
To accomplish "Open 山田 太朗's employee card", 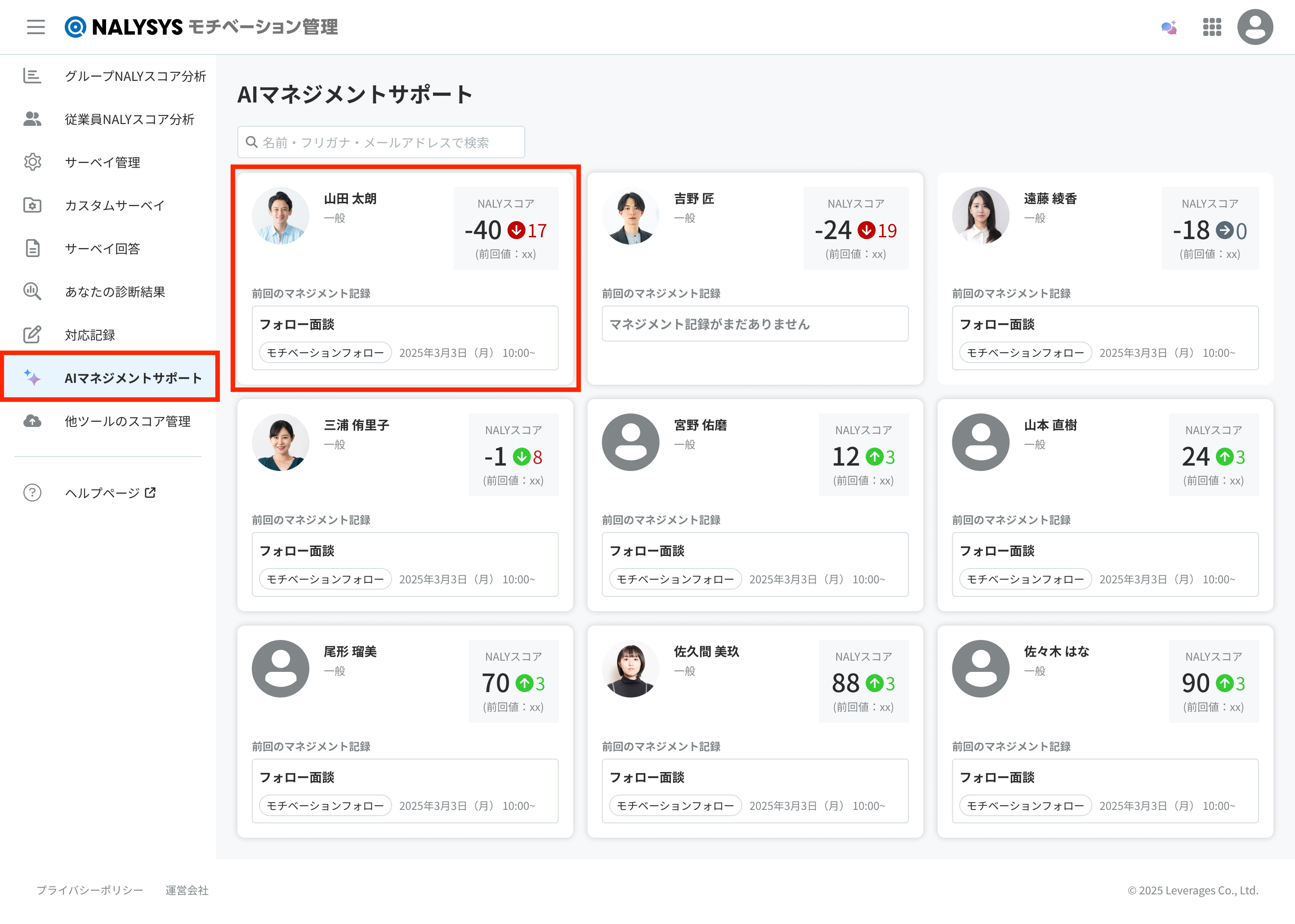I will tap(405, 278).
